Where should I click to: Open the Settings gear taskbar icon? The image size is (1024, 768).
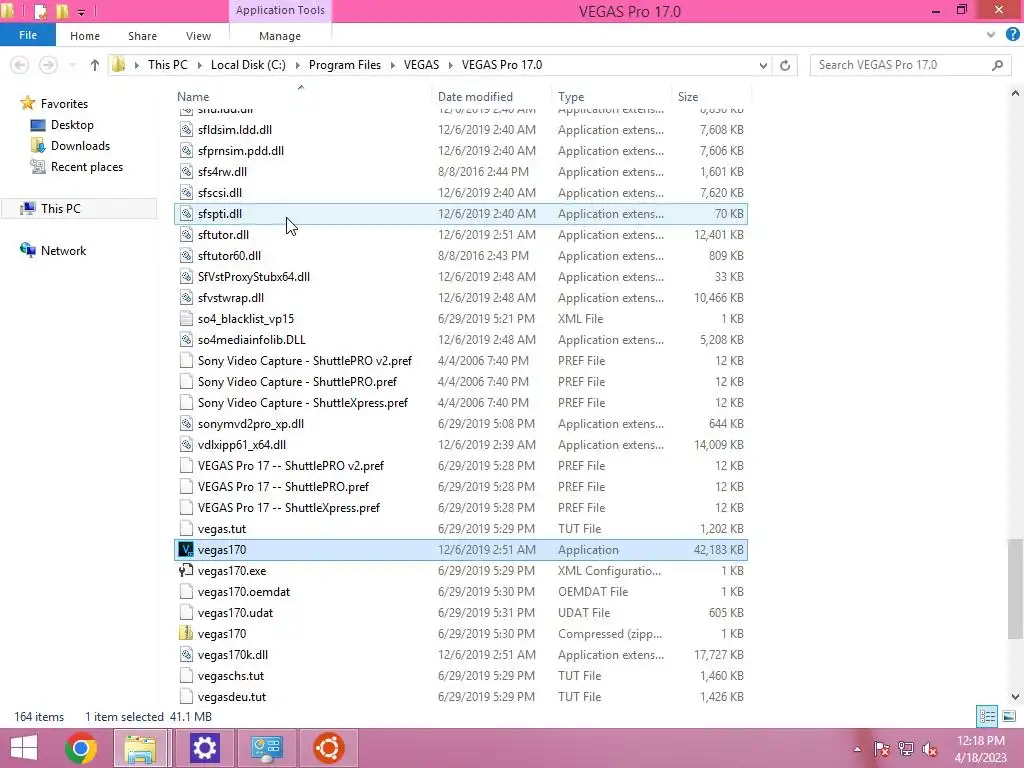pyautogui.click(x=204, y=748)
